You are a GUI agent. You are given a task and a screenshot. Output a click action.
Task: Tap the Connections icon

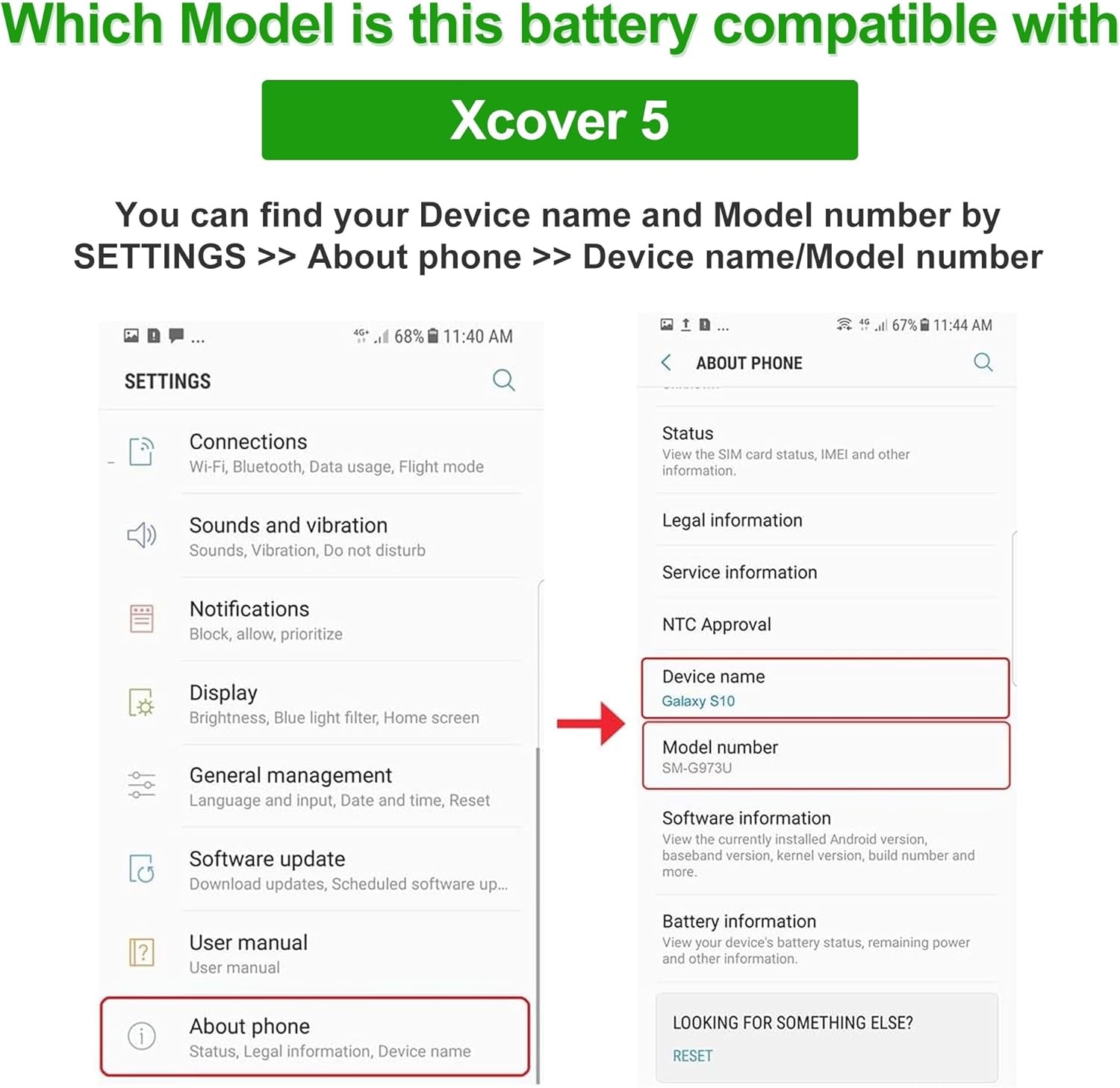point(141,452)
